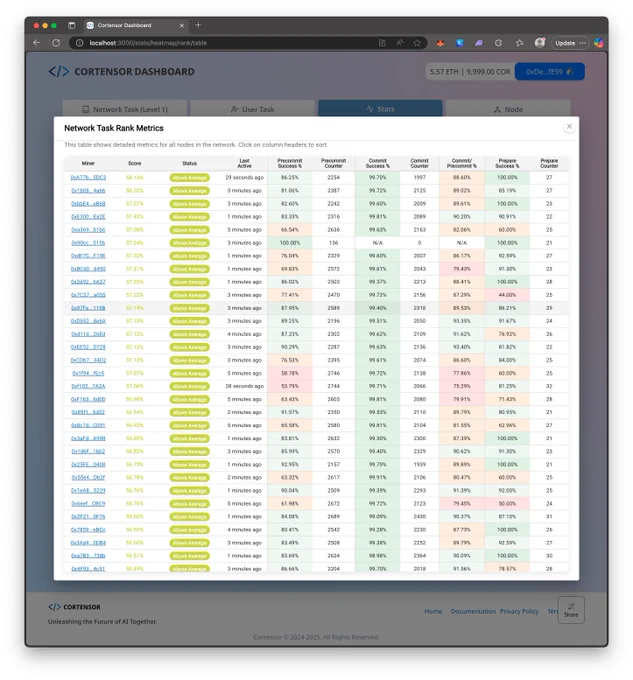The height and width of the screenshot is (680, 633).
Task: Switch to the User Task tab
Action: tap(252, 109)
